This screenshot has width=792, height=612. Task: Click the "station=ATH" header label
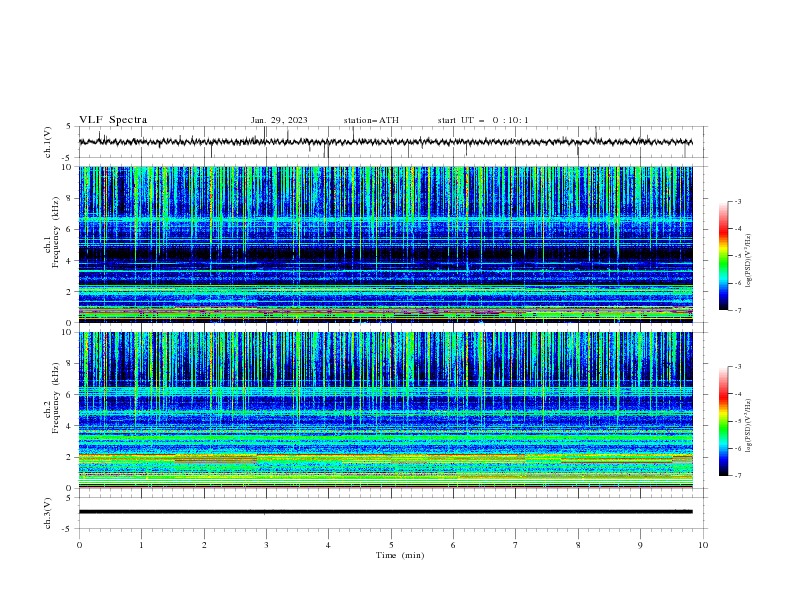tap(371, 120)
